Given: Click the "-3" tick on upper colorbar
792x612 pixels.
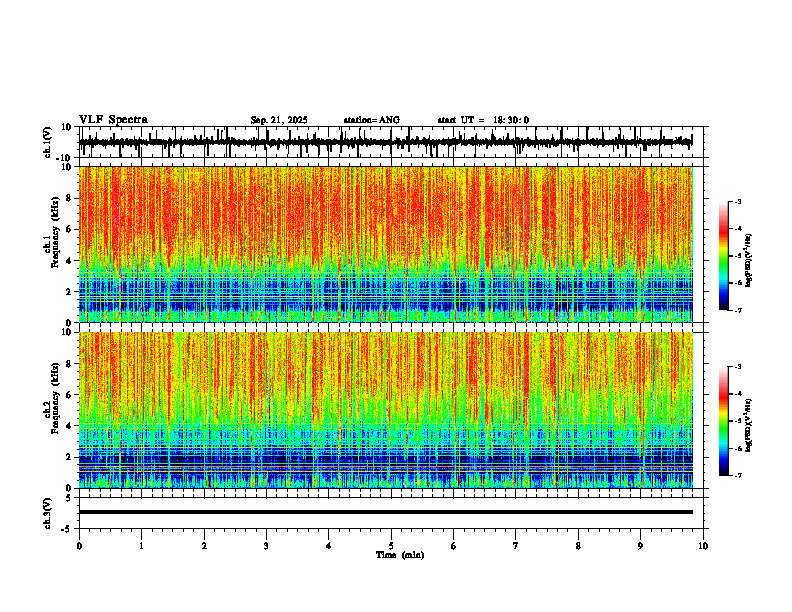Looking at the screenshot, I should click(737, 202).
